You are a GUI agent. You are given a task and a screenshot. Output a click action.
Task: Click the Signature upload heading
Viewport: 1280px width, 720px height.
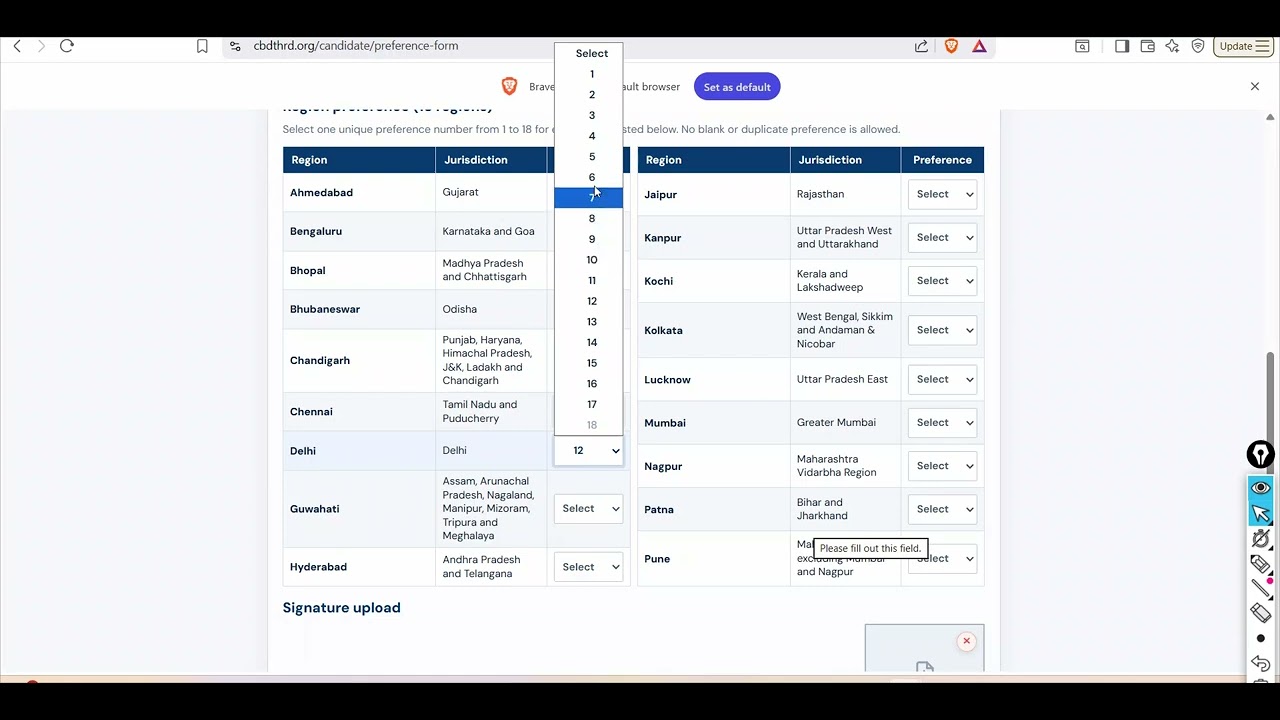click(341, 608)
